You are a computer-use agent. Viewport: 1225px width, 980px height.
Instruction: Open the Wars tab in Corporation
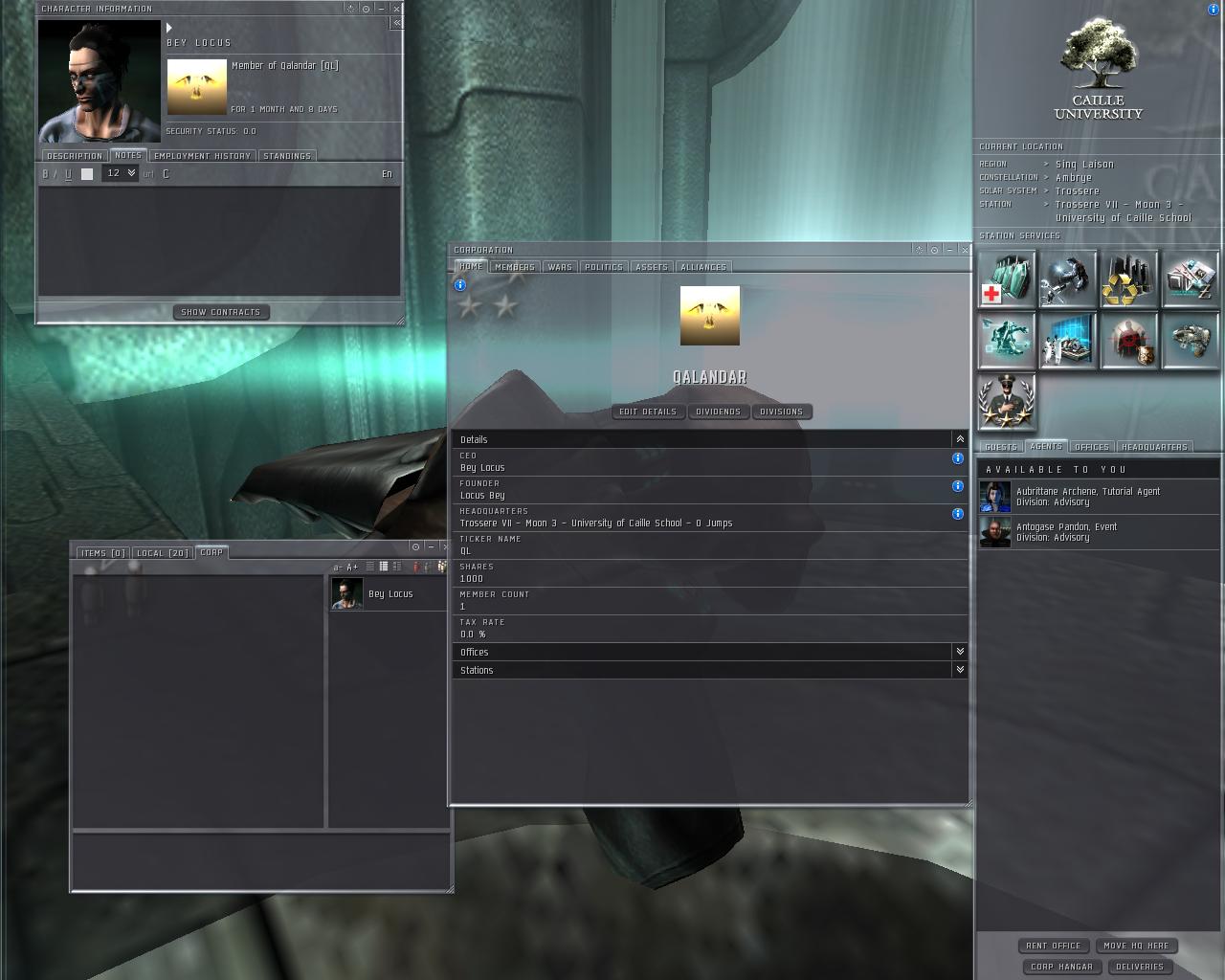pos(560,267)
